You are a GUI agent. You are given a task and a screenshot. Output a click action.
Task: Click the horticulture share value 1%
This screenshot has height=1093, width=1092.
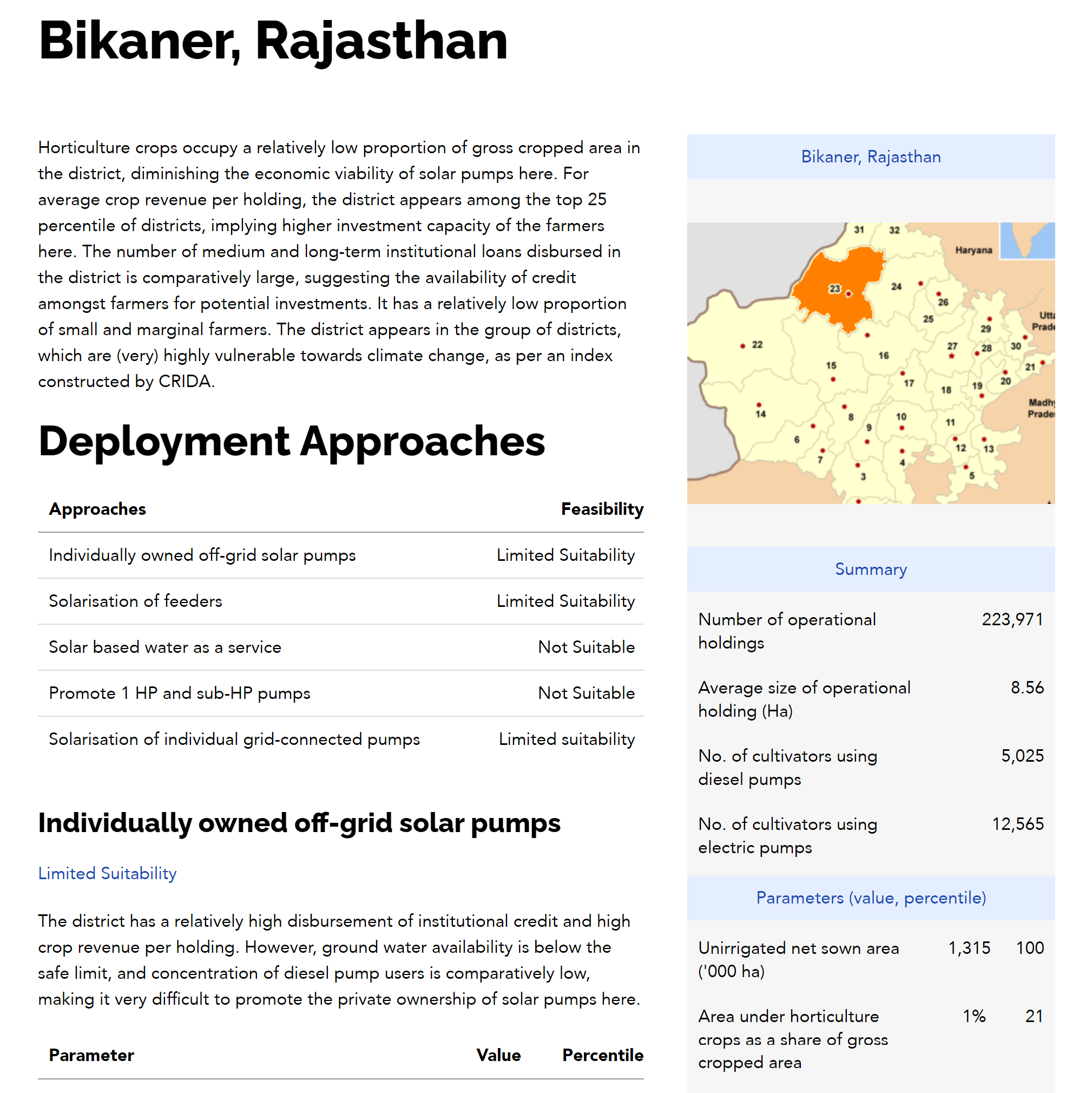coord(975,1016)
